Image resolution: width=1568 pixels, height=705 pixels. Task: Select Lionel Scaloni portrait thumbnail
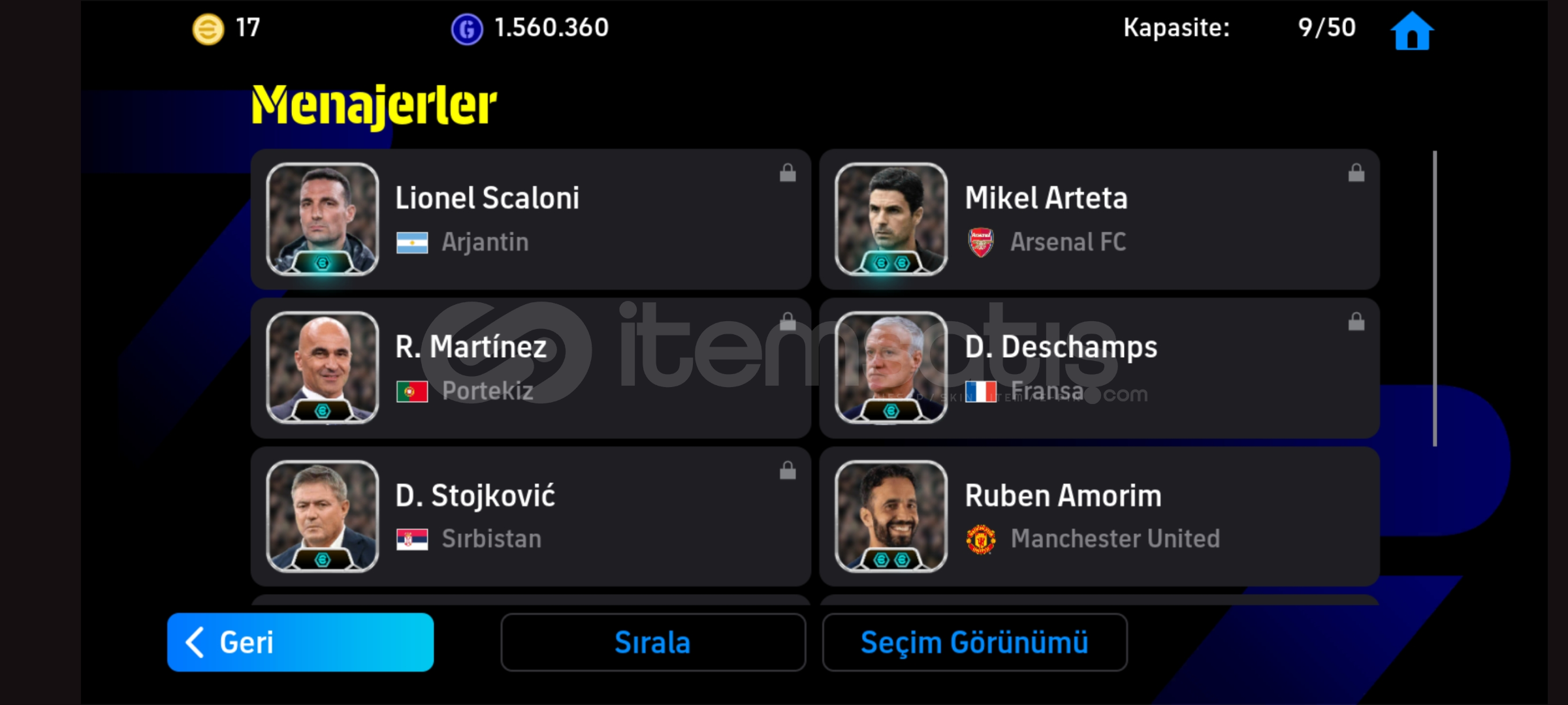click(x=323, y=219)
